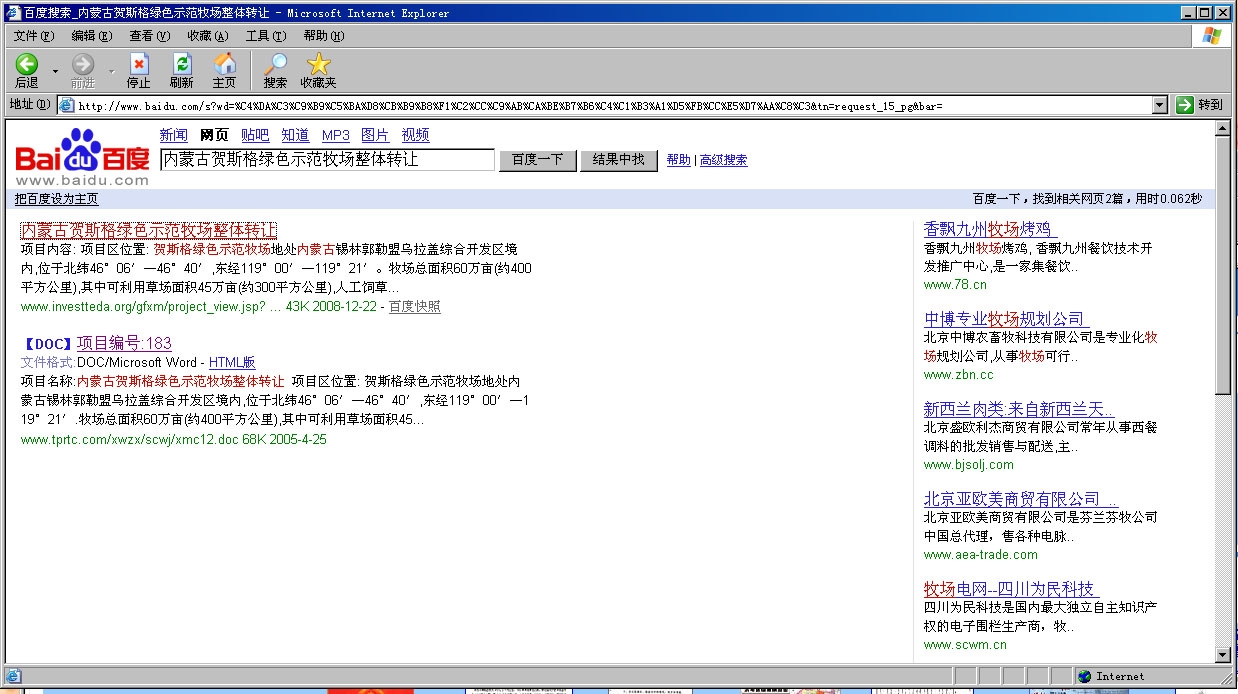Open ad link 牧场电网--四川为民科技
Image resolution: width=1238 pixels, height=694 pixels.
pos(1010,589)
